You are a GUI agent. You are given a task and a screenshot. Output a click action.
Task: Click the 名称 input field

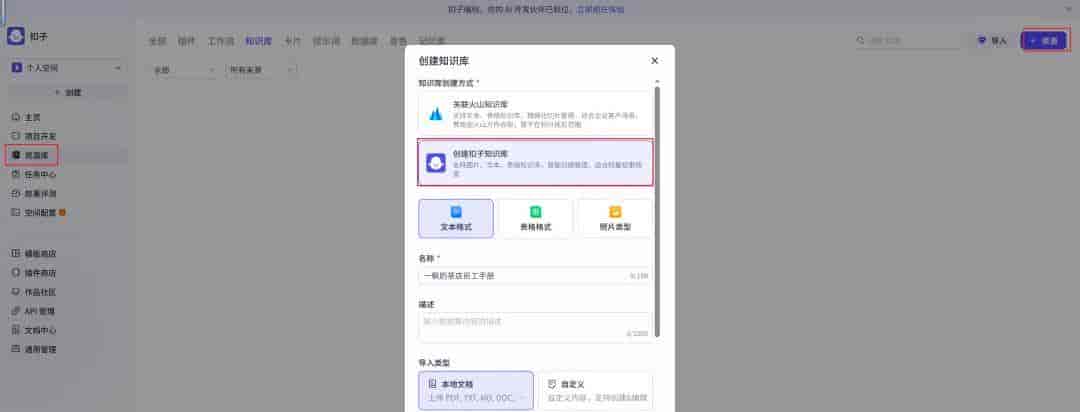(534, 276)
